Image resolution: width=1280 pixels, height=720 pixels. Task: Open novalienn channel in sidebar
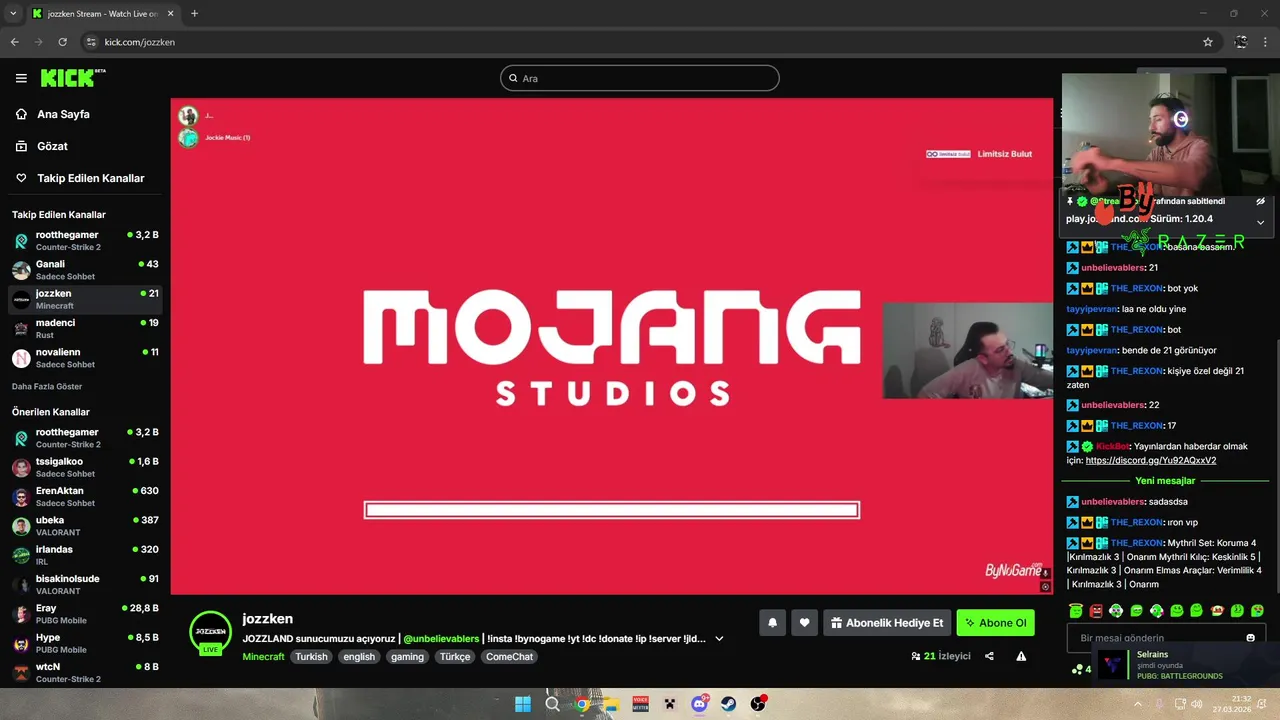pyautogui.click(x=85, y=358)
